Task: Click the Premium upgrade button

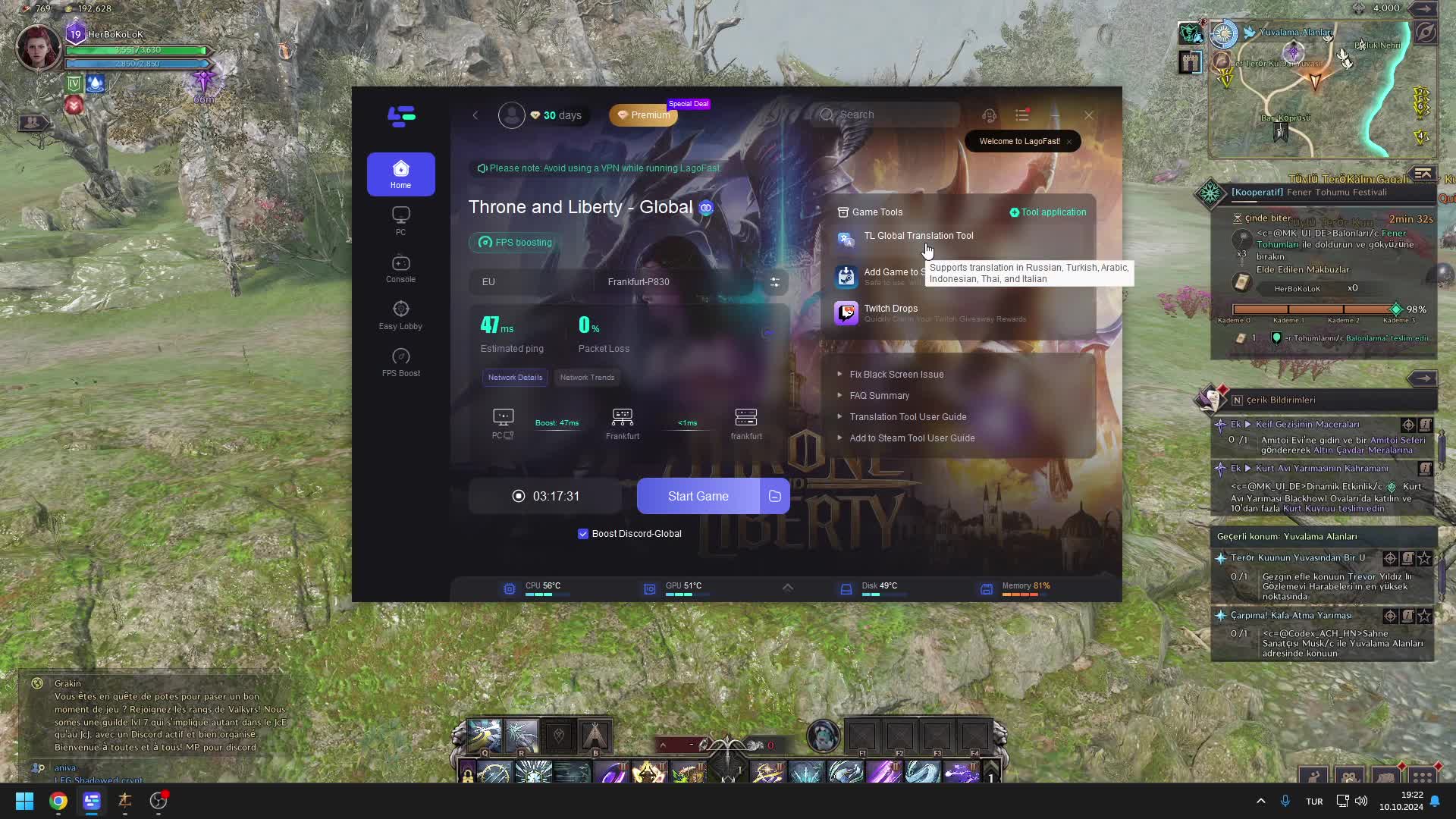Action: [644, 115]
